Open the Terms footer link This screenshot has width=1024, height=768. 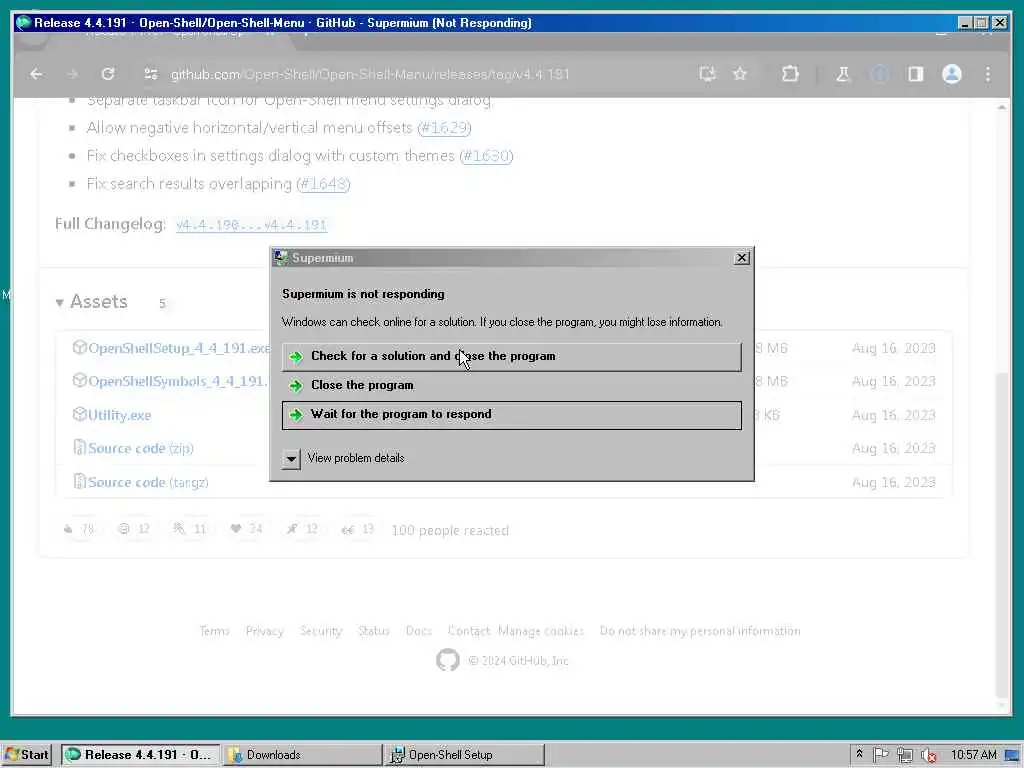pyautogui.click(x=214, y=631)
